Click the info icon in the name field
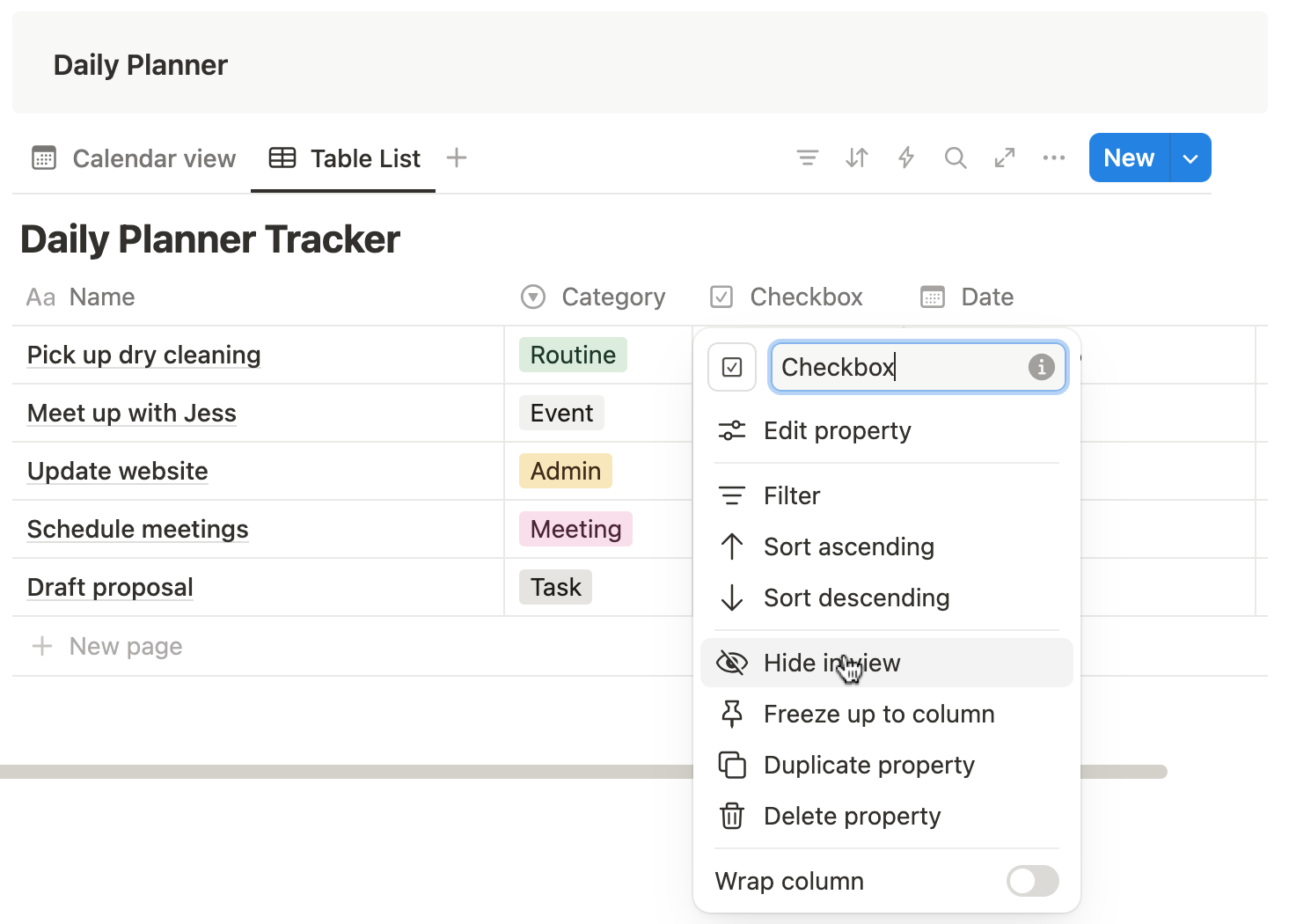Image resolution: width=1289 pixels, height=924 pixels. 1041,367
